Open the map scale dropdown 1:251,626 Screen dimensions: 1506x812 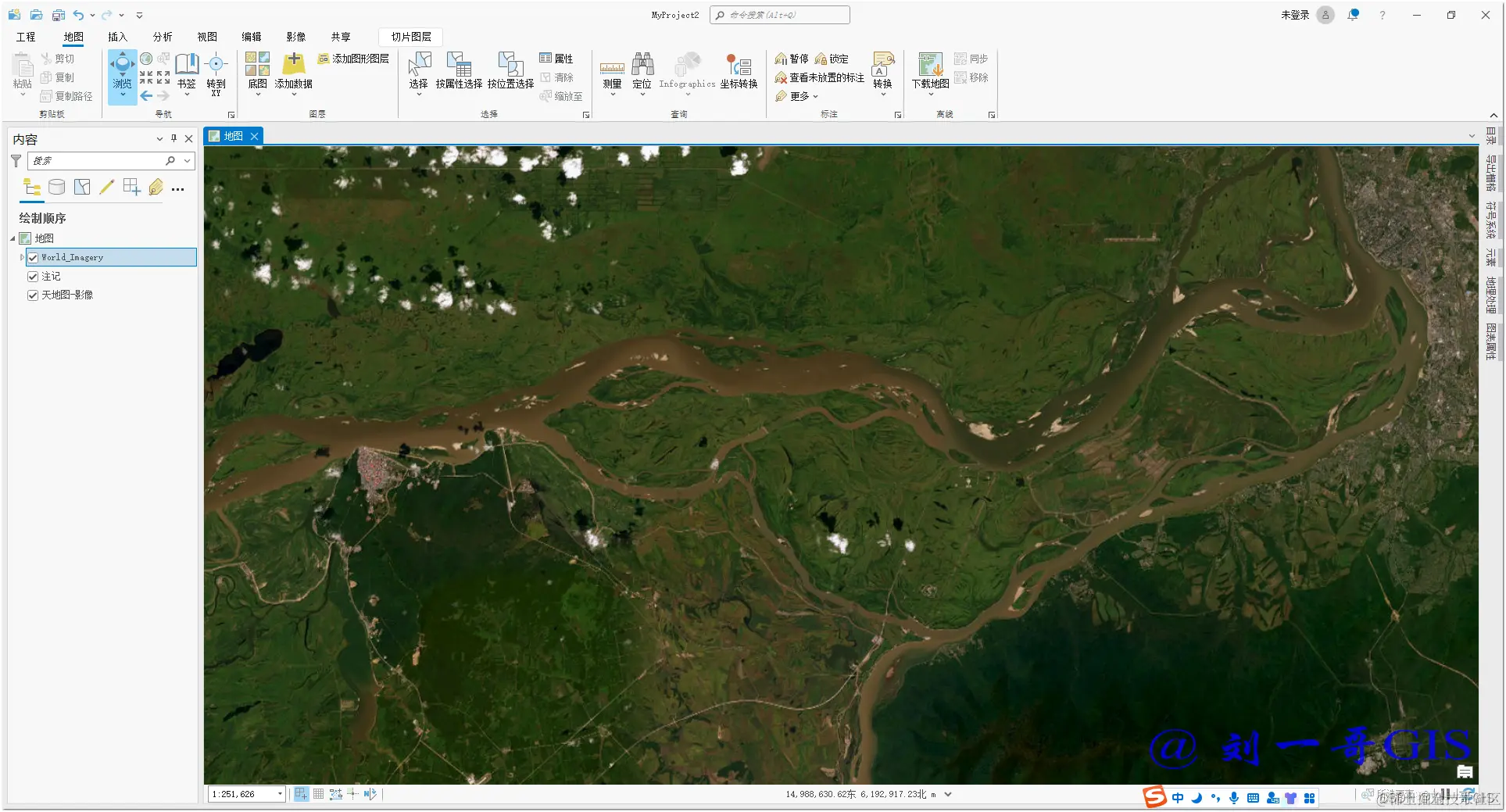point(280,794)
